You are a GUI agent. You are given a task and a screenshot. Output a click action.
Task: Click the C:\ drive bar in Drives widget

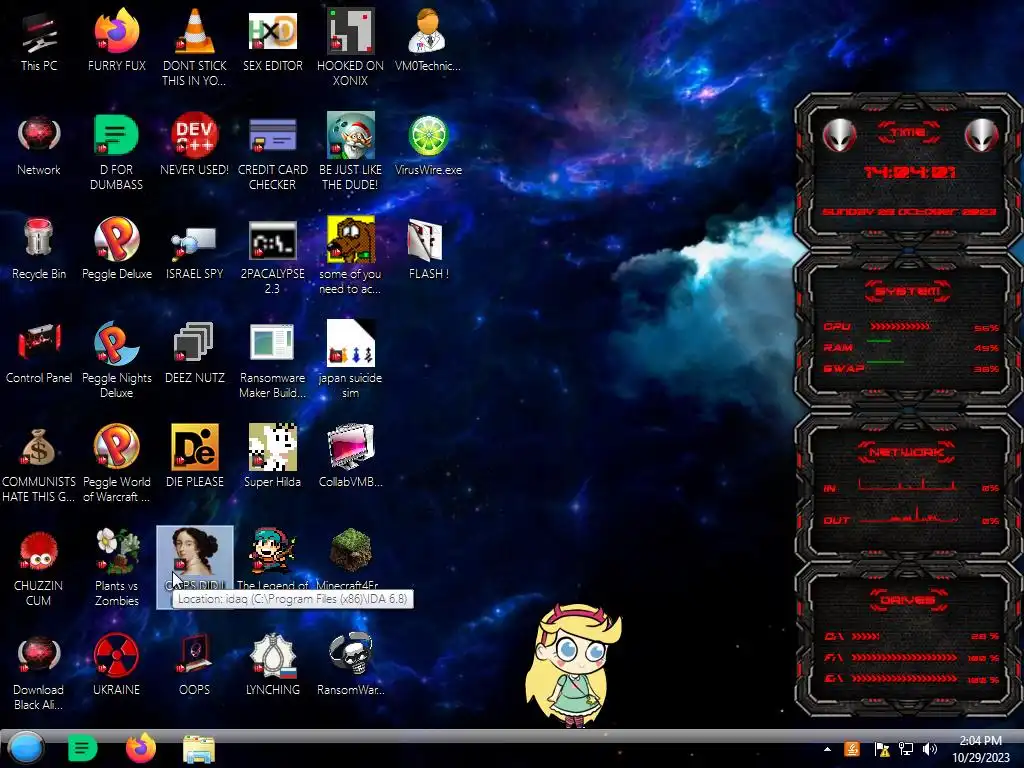(865, 636)
